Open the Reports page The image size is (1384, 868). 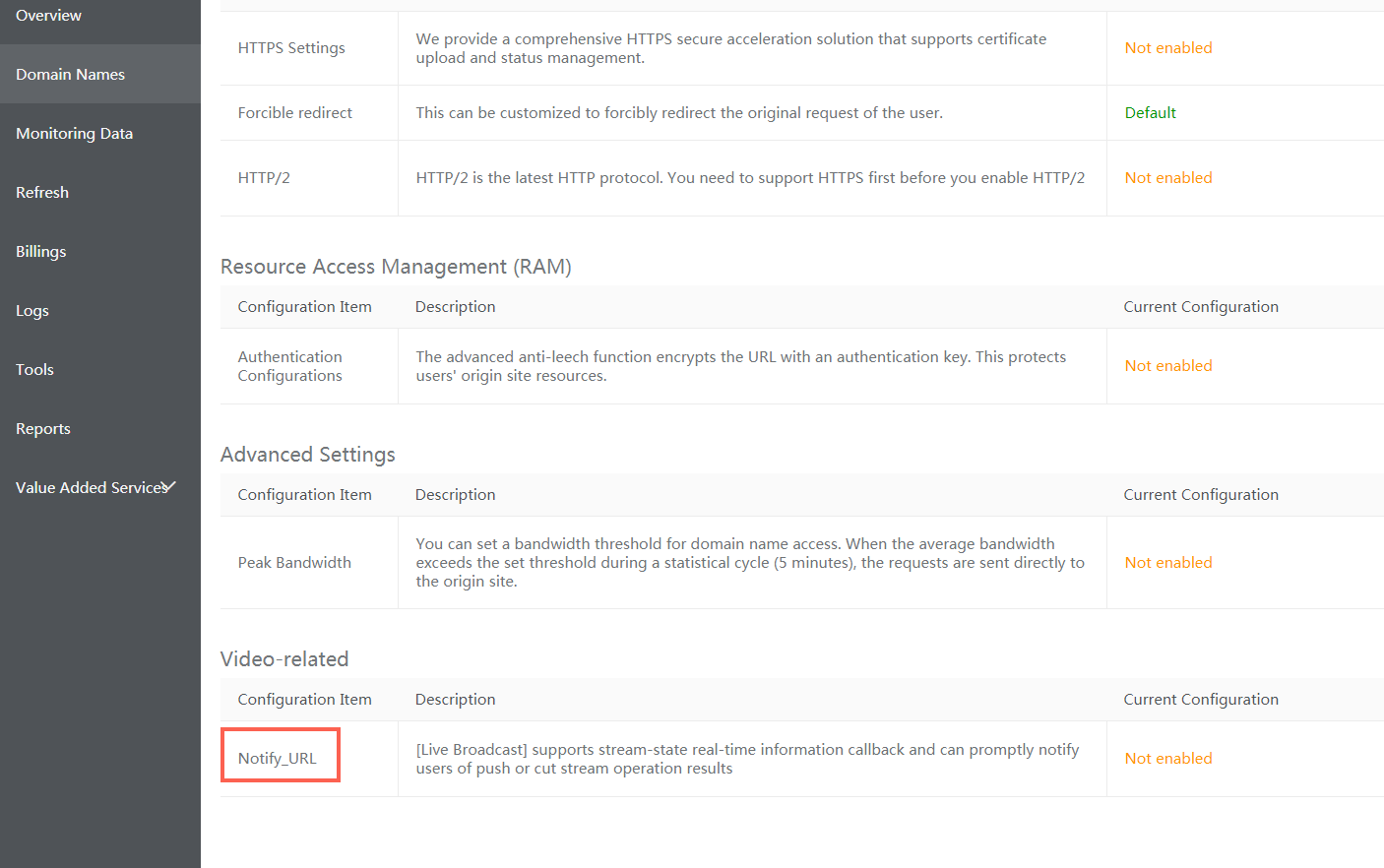click(x=43, y=429)
